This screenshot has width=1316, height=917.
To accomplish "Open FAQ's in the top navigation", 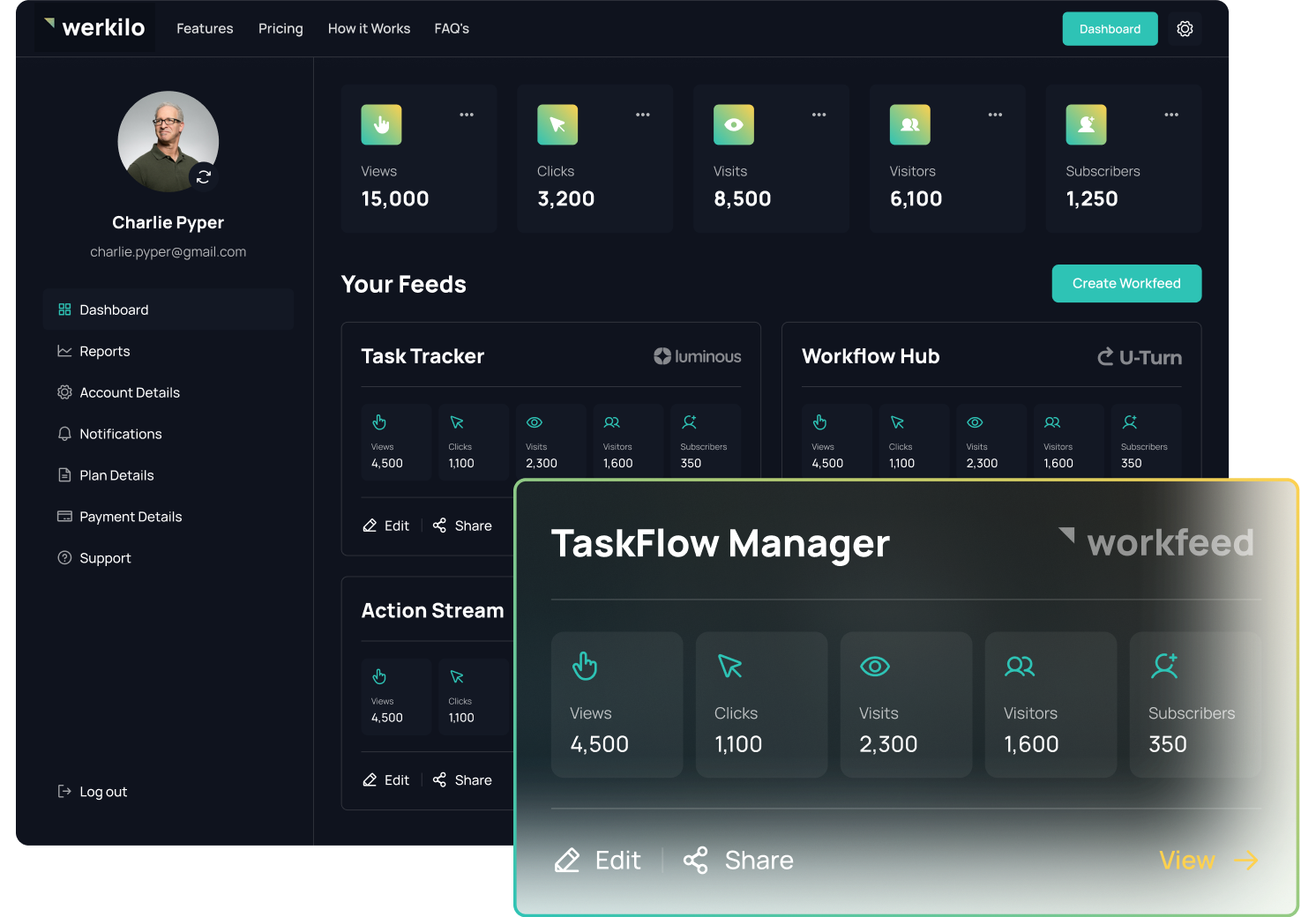I will (452, 28).
